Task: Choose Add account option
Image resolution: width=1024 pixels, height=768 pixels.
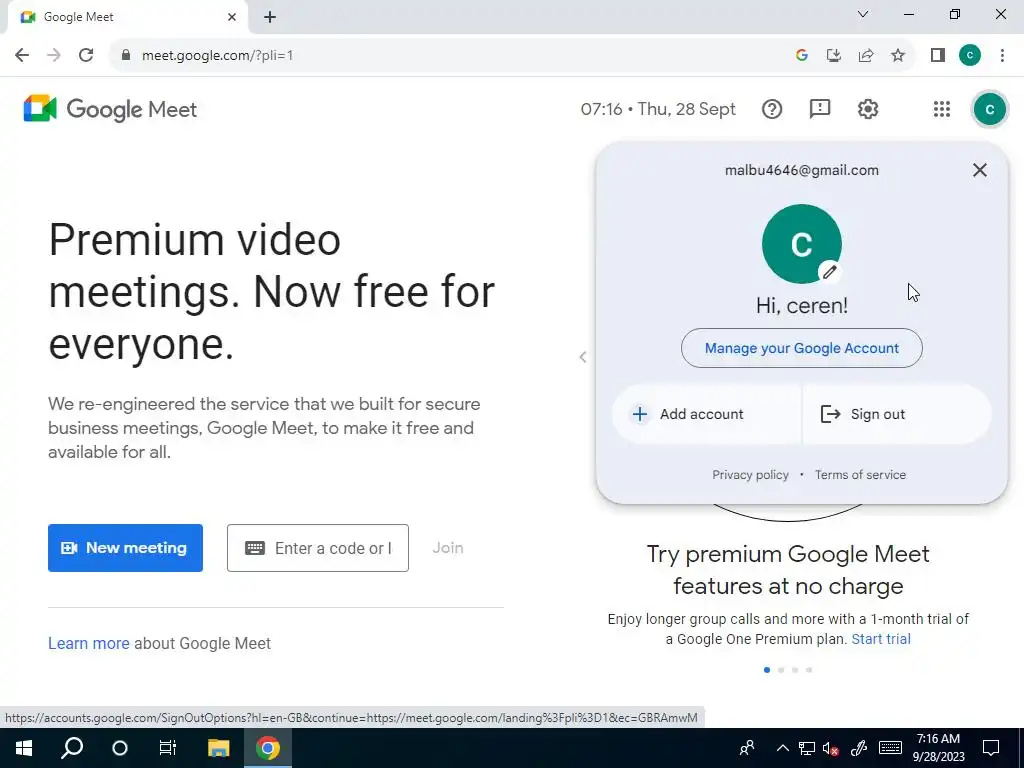Action: click(x=707, y=414)
